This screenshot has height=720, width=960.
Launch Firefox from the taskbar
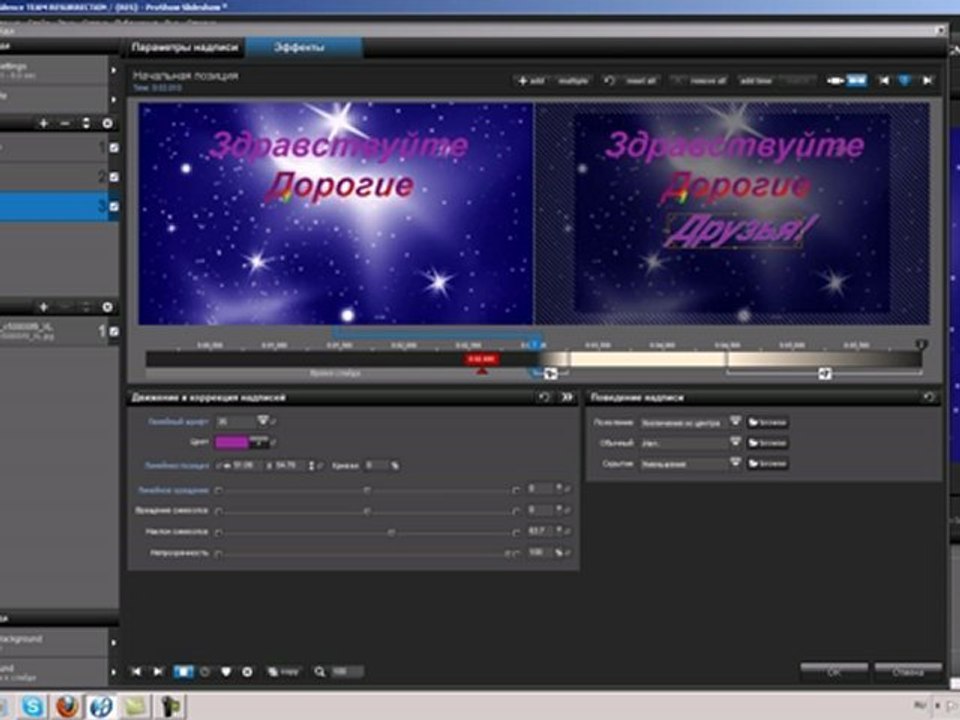click(x=67, y=706)
